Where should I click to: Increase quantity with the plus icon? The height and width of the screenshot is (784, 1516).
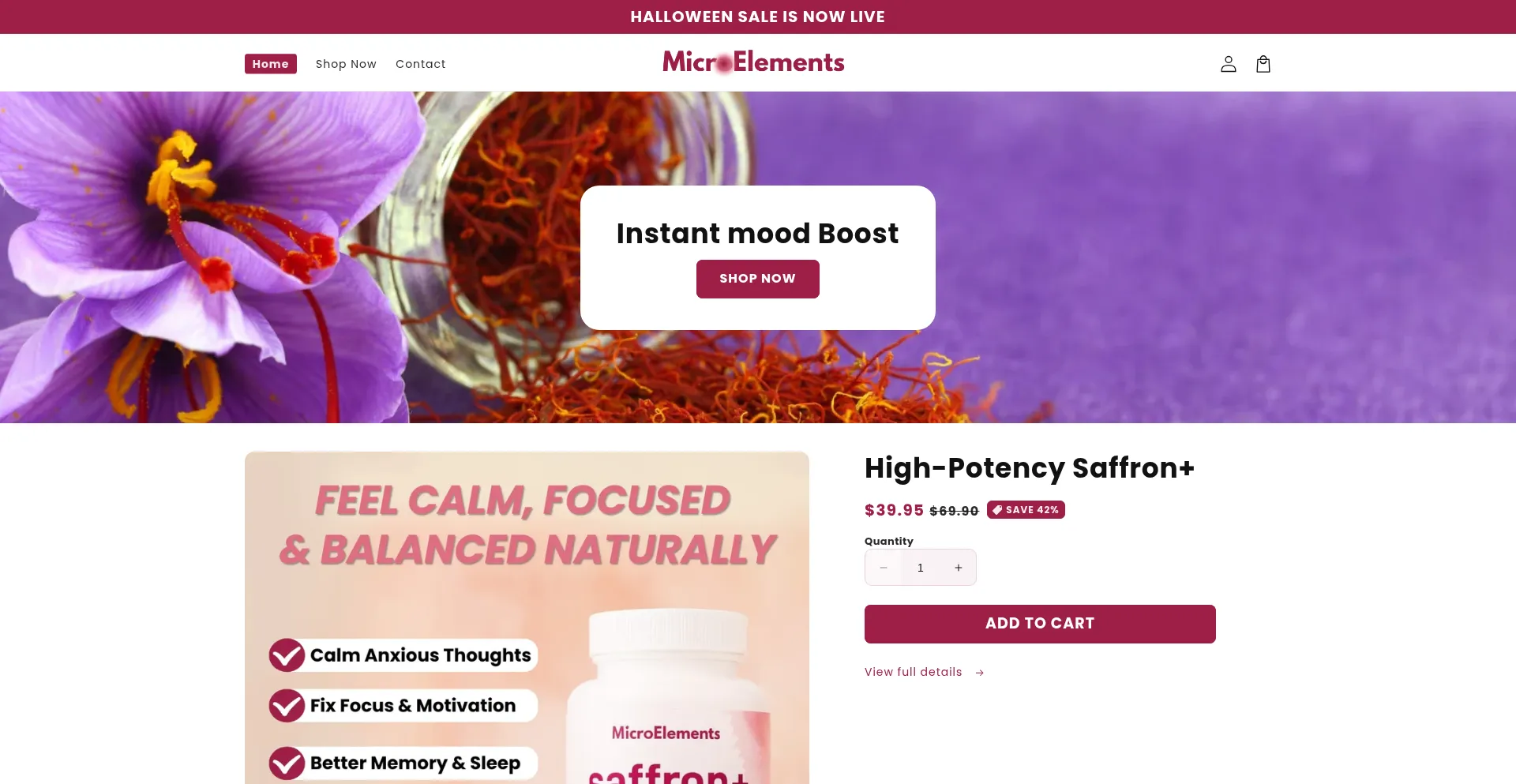[x=958, y=568]
